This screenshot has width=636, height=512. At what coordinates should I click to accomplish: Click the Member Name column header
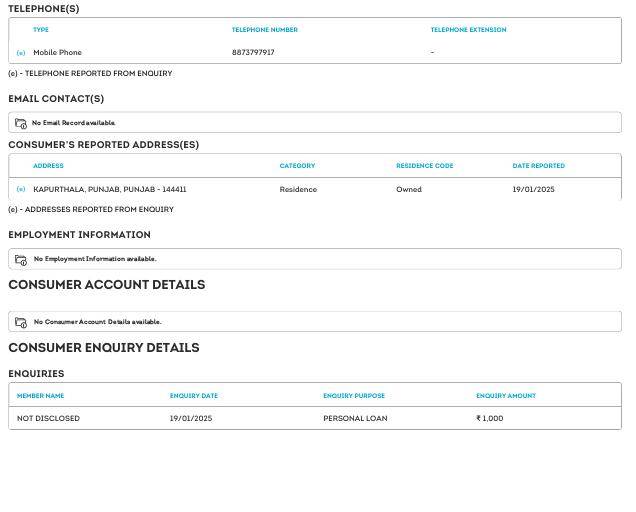click(40, 396)
